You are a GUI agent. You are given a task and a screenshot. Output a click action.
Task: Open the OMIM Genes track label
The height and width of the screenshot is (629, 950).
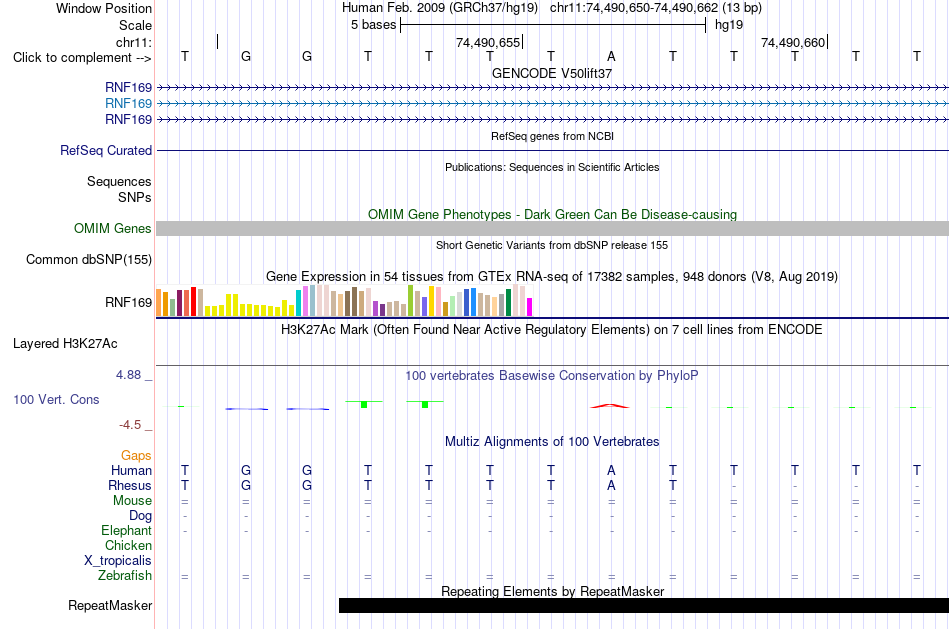pyautogui.click(x=113, y=228)
